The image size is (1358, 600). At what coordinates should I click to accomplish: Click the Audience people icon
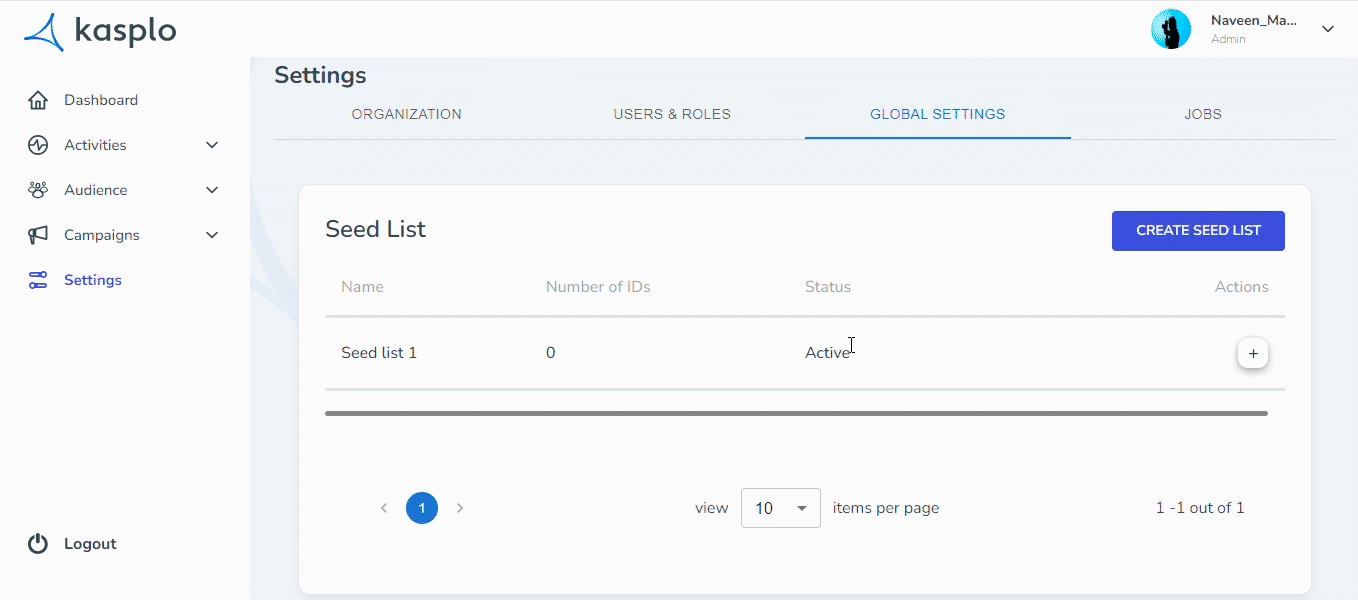click(38, 190)
